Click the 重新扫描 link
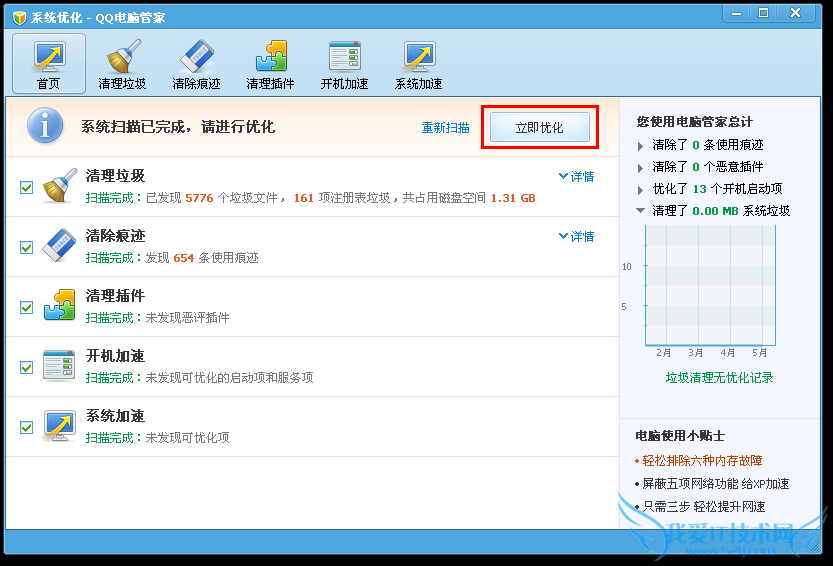833x566 pixels. click(446, 128)
